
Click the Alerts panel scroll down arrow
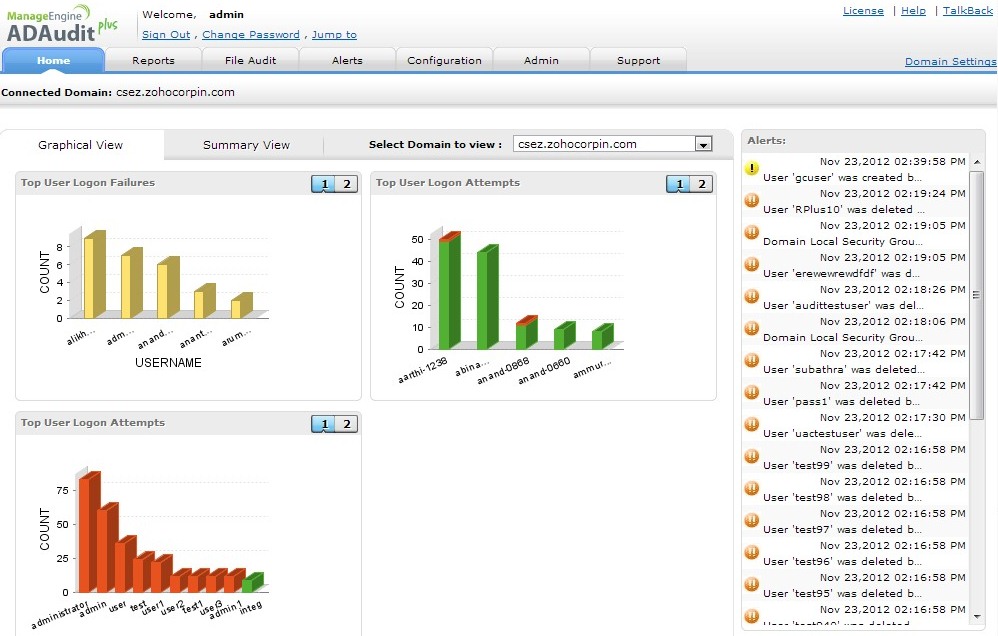pyautogui.click(x=977, y=616)
